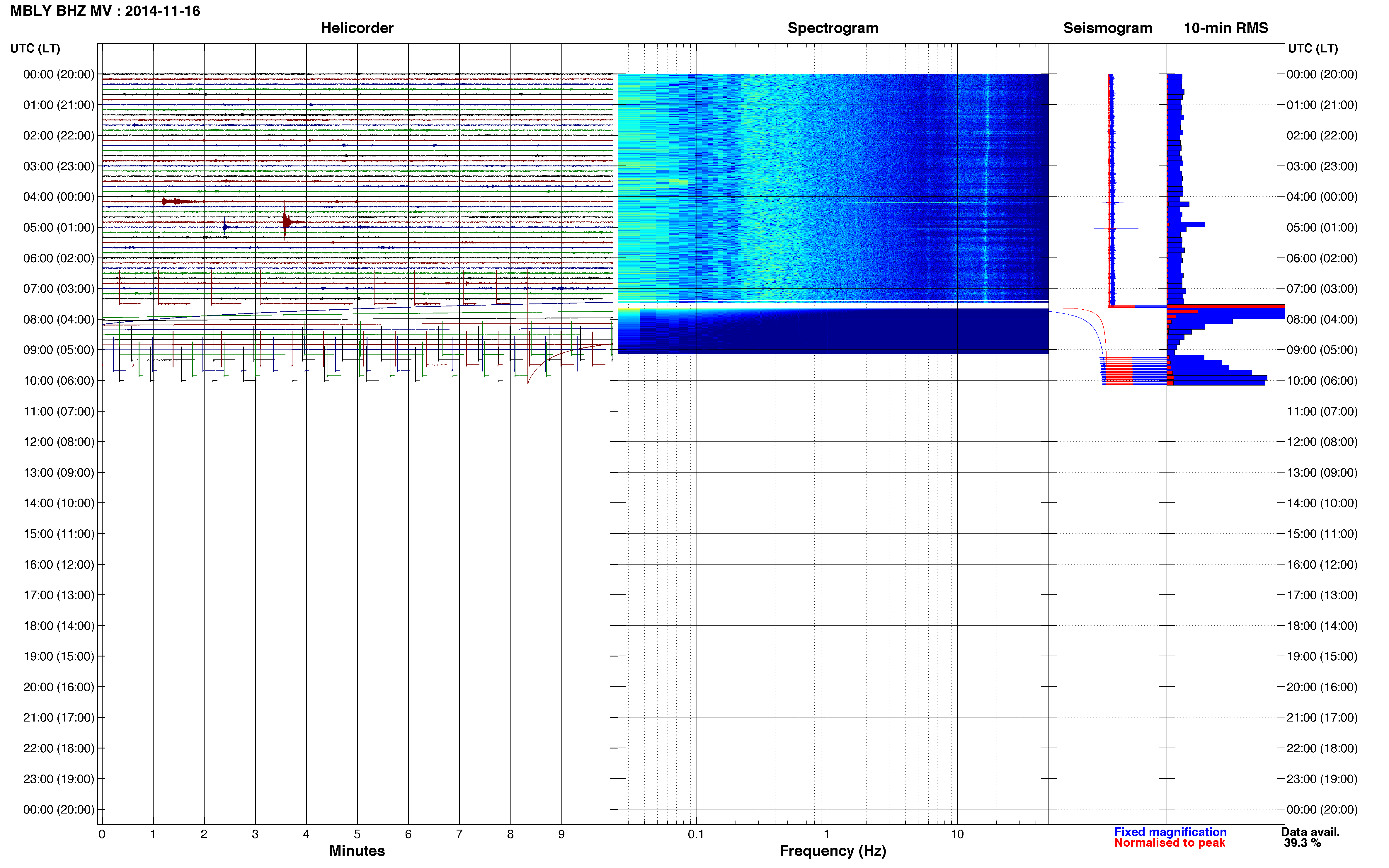The image size is (1389, 868).
Task: Click left axis label '10:00 (06:00)'
Action: click(59, 381)
